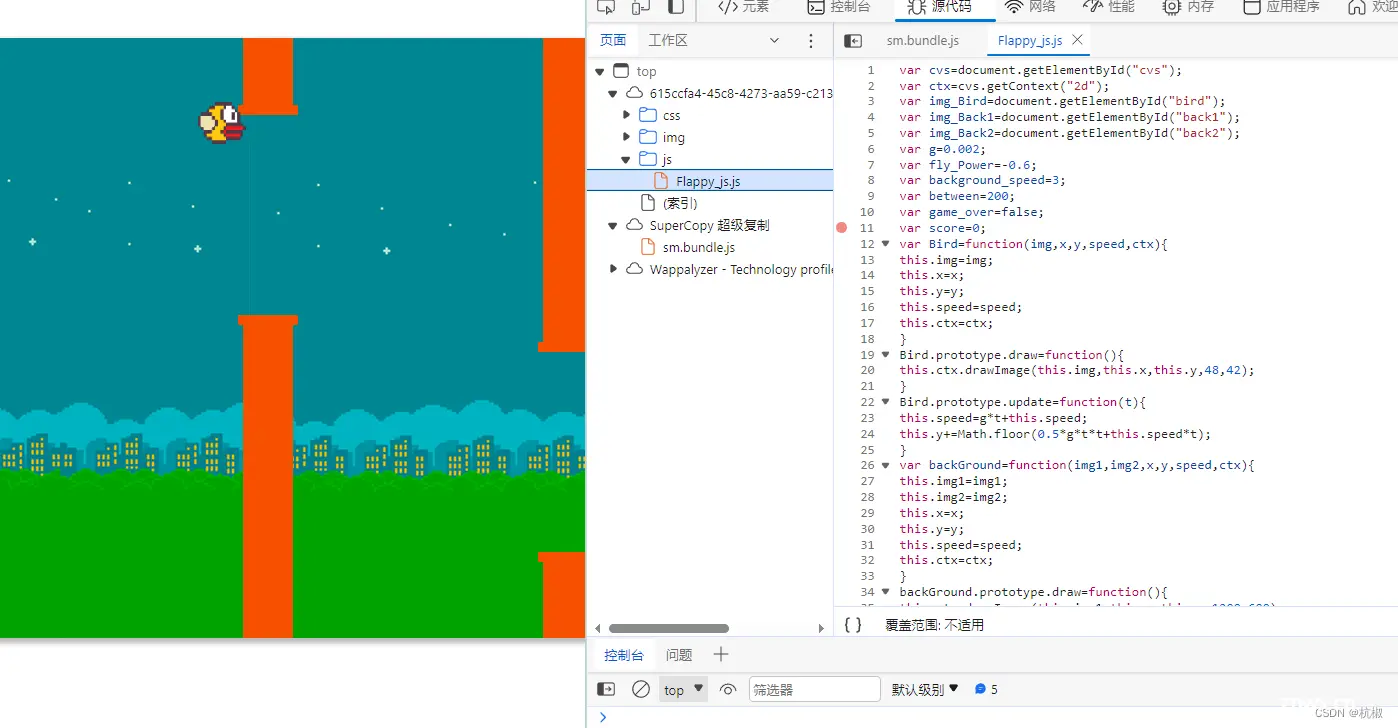Expand more navigator tabs chevron

pos(774,41)
